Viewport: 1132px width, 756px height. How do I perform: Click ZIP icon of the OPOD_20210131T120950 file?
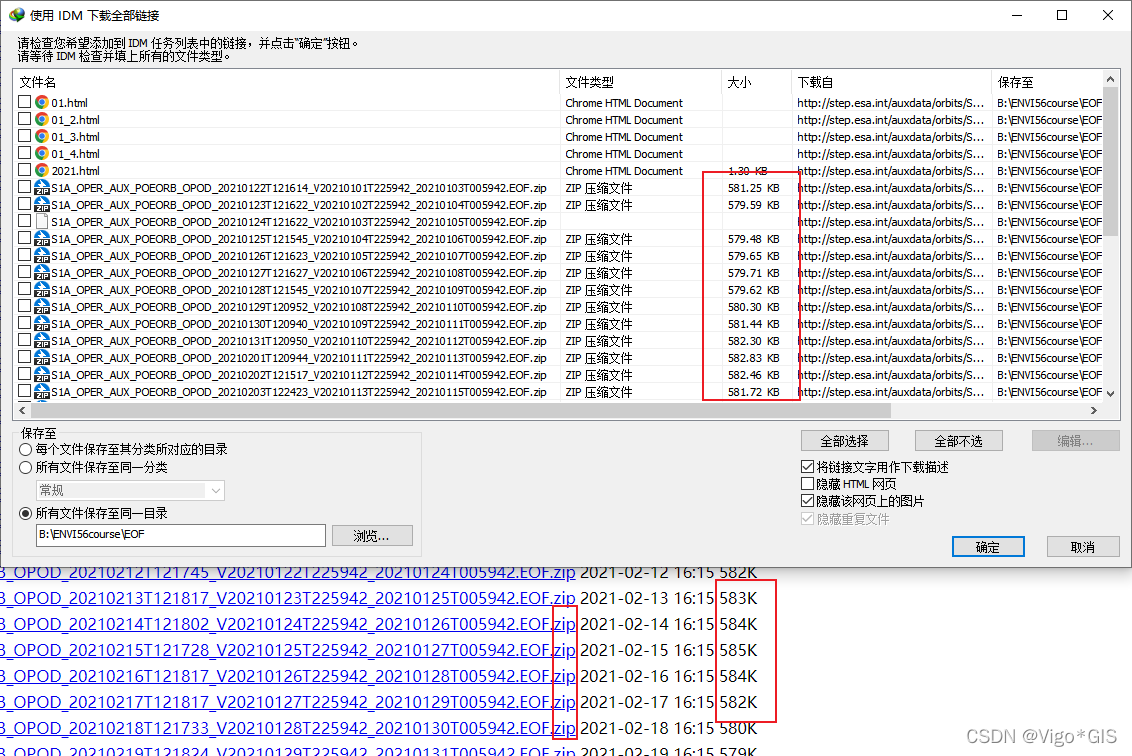coord(42,341)
